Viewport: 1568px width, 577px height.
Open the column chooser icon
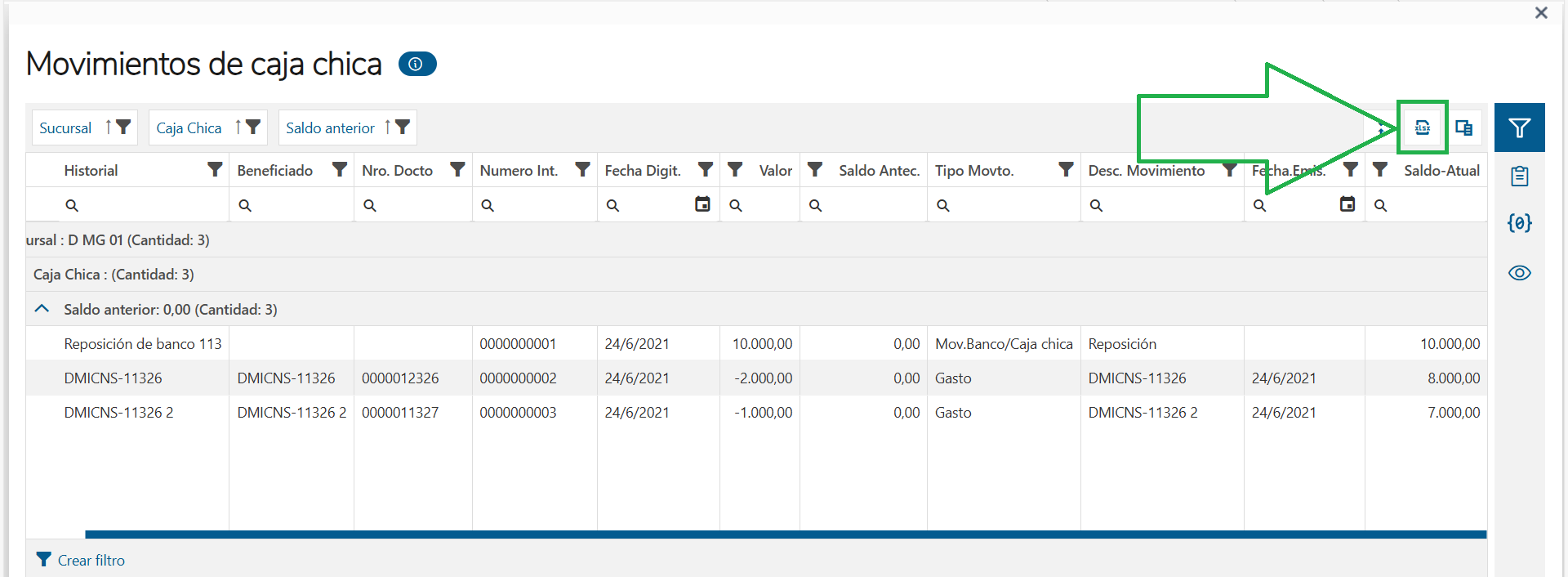[1463, 127]
